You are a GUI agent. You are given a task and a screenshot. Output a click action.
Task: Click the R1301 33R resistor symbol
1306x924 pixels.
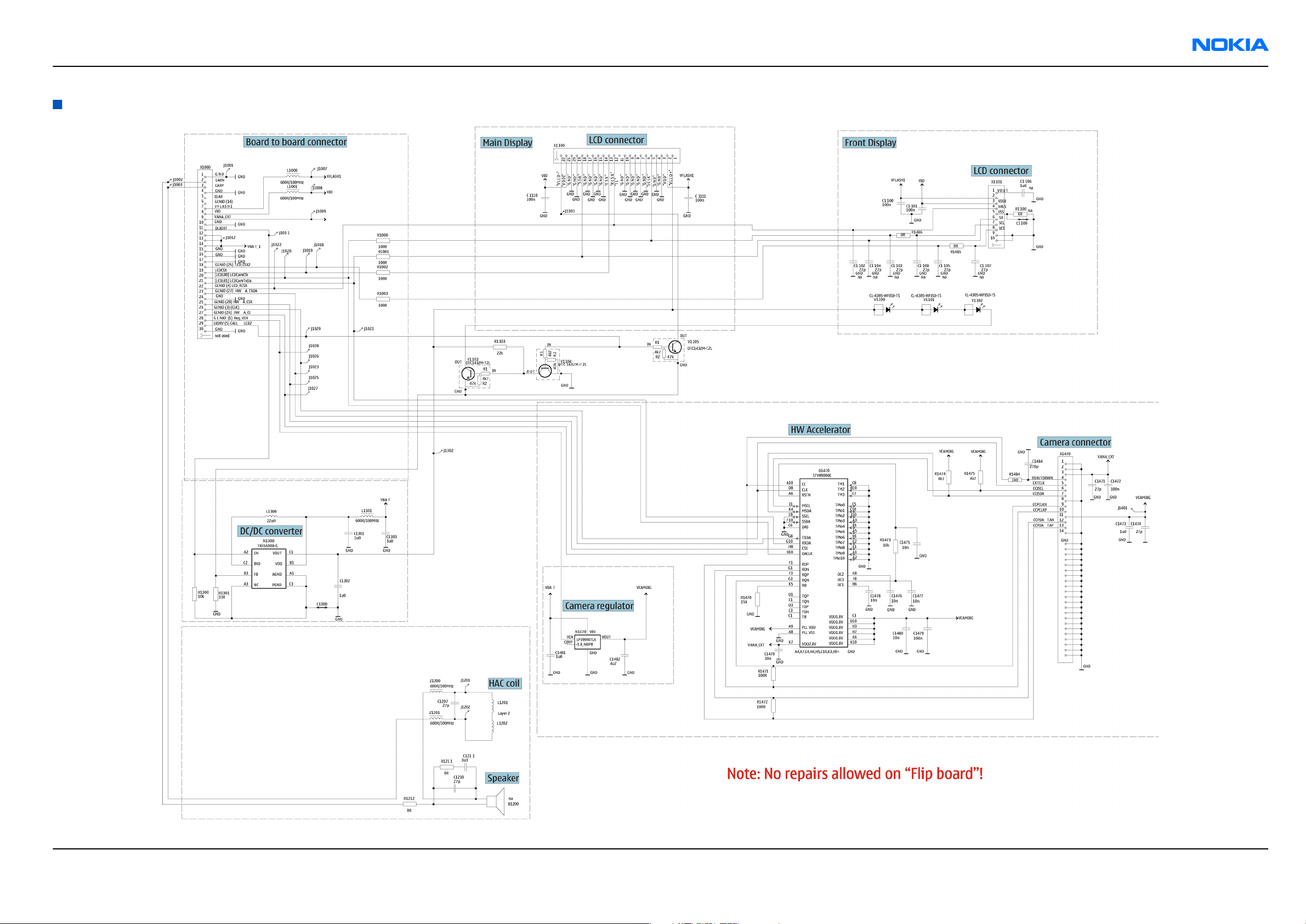coord(215,594)
